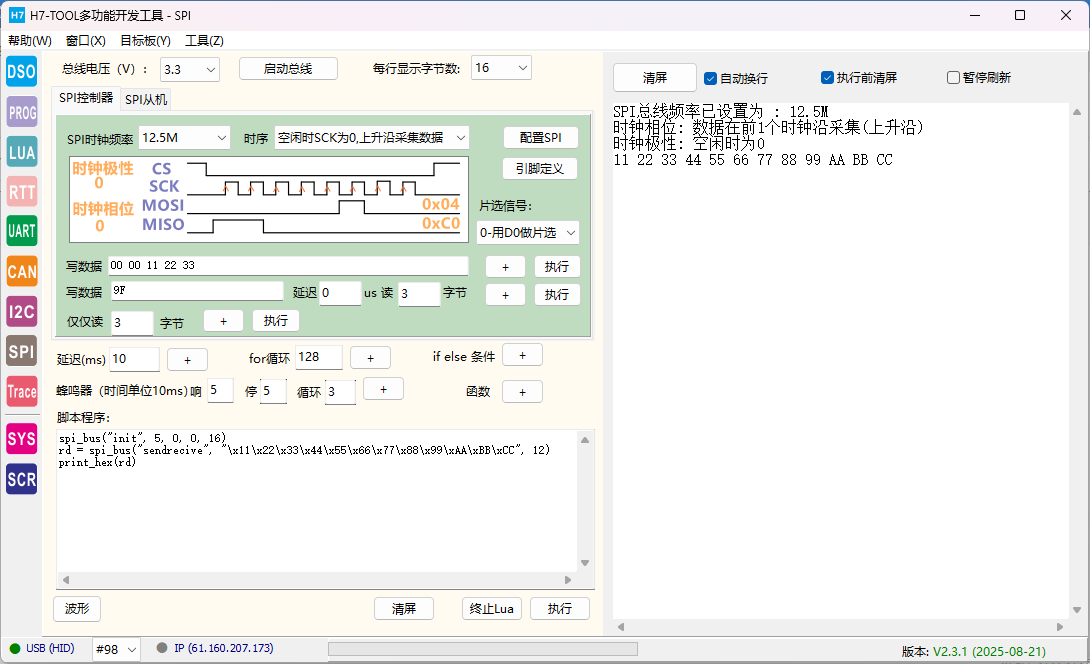Enable the 暂停刷新 checkbox
1090x664 pixels.
coord(953,78)
